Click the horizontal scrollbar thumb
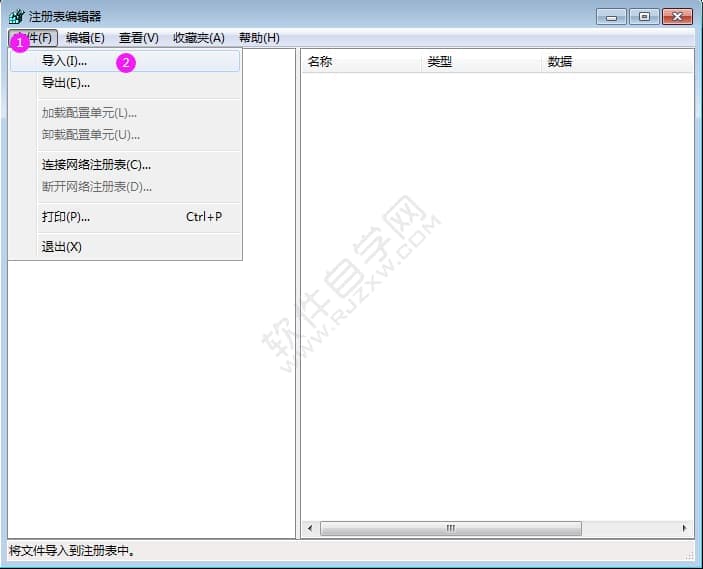This screenshot has height=569, width=703. [x=450, y=528]
